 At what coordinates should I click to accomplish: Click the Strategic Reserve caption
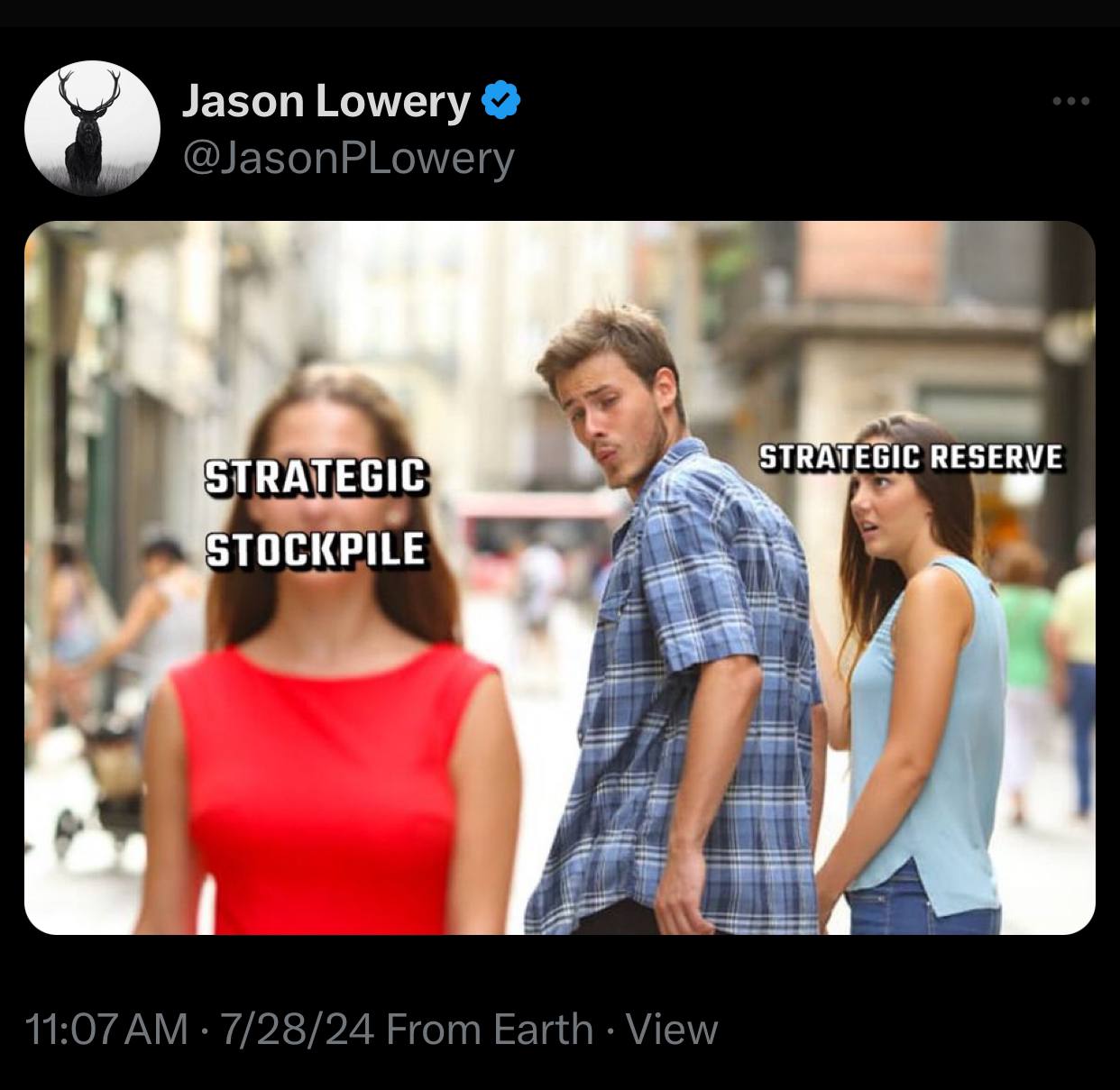tap(911, 457)
